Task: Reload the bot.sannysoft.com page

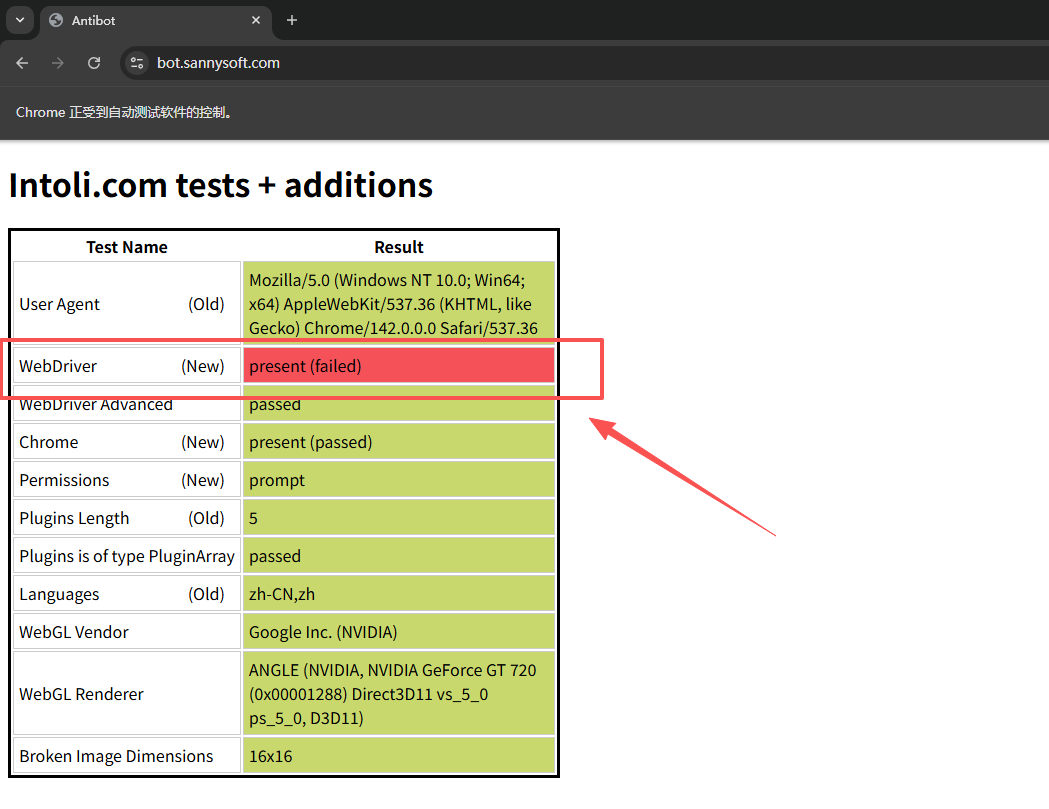Action: point(94,63)
